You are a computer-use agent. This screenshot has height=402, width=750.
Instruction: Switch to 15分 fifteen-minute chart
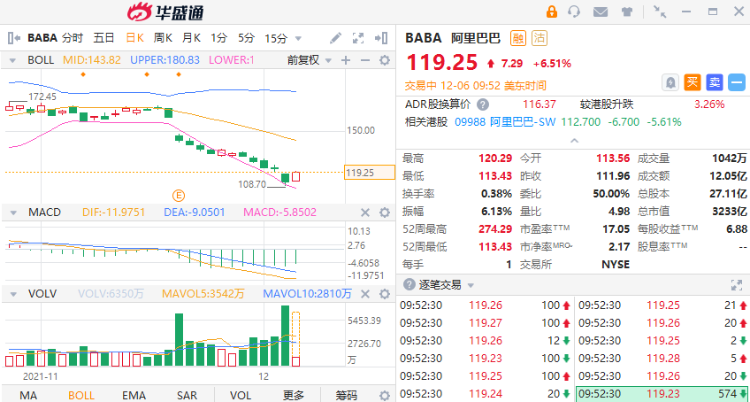click(276, 38)
